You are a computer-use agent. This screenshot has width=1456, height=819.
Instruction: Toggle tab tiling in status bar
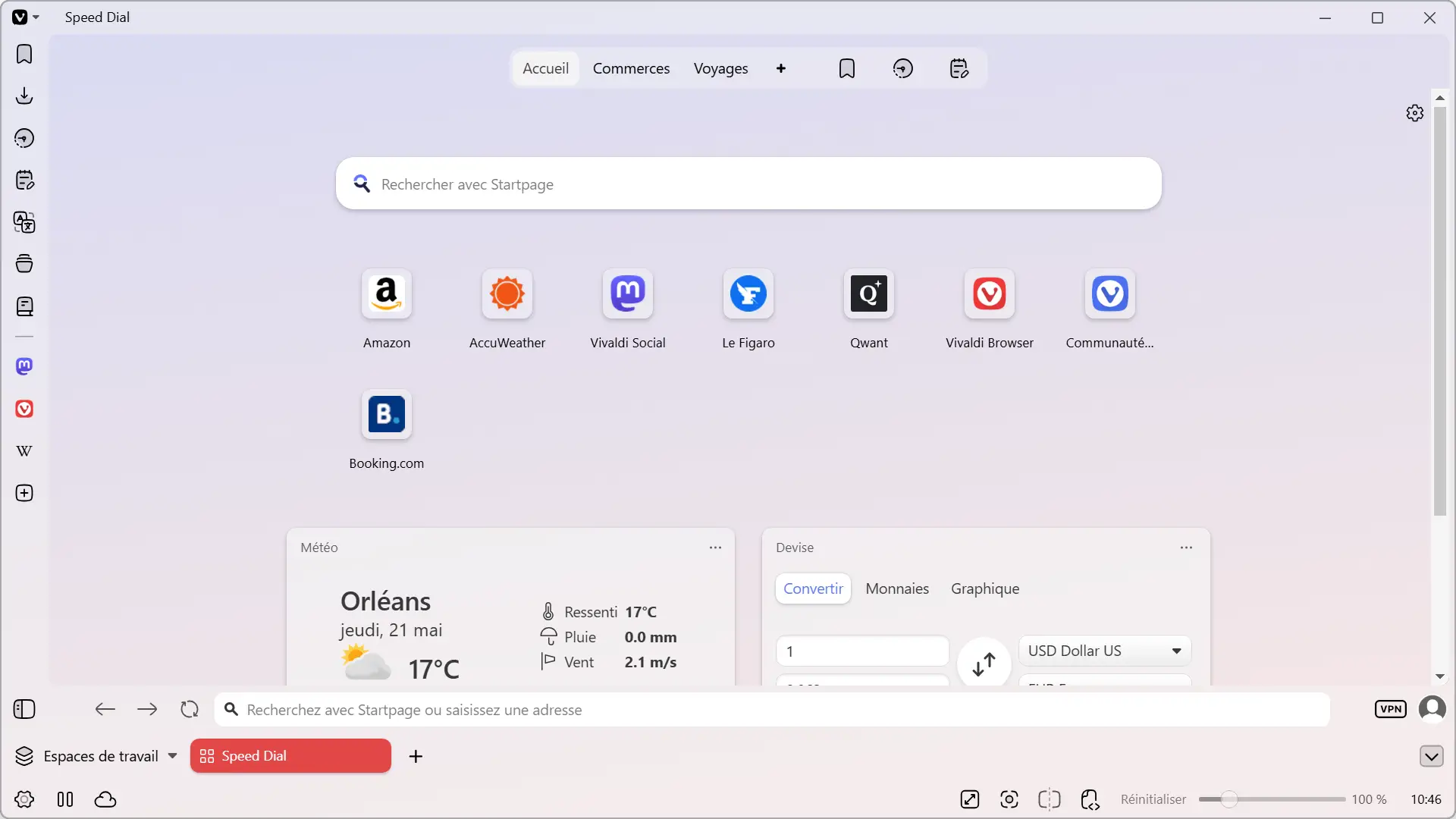1050,799
